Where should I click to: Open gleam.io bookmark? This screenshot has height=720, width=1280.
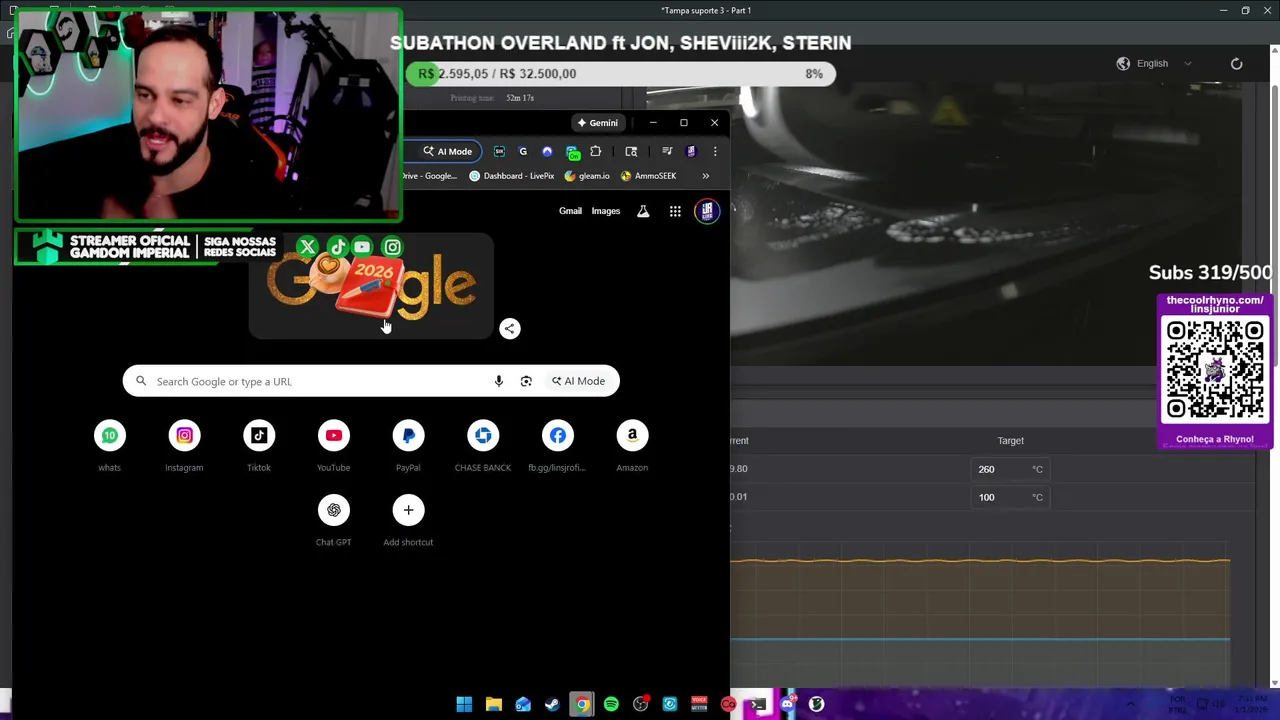pyautogui.click(x=587, y=176)
